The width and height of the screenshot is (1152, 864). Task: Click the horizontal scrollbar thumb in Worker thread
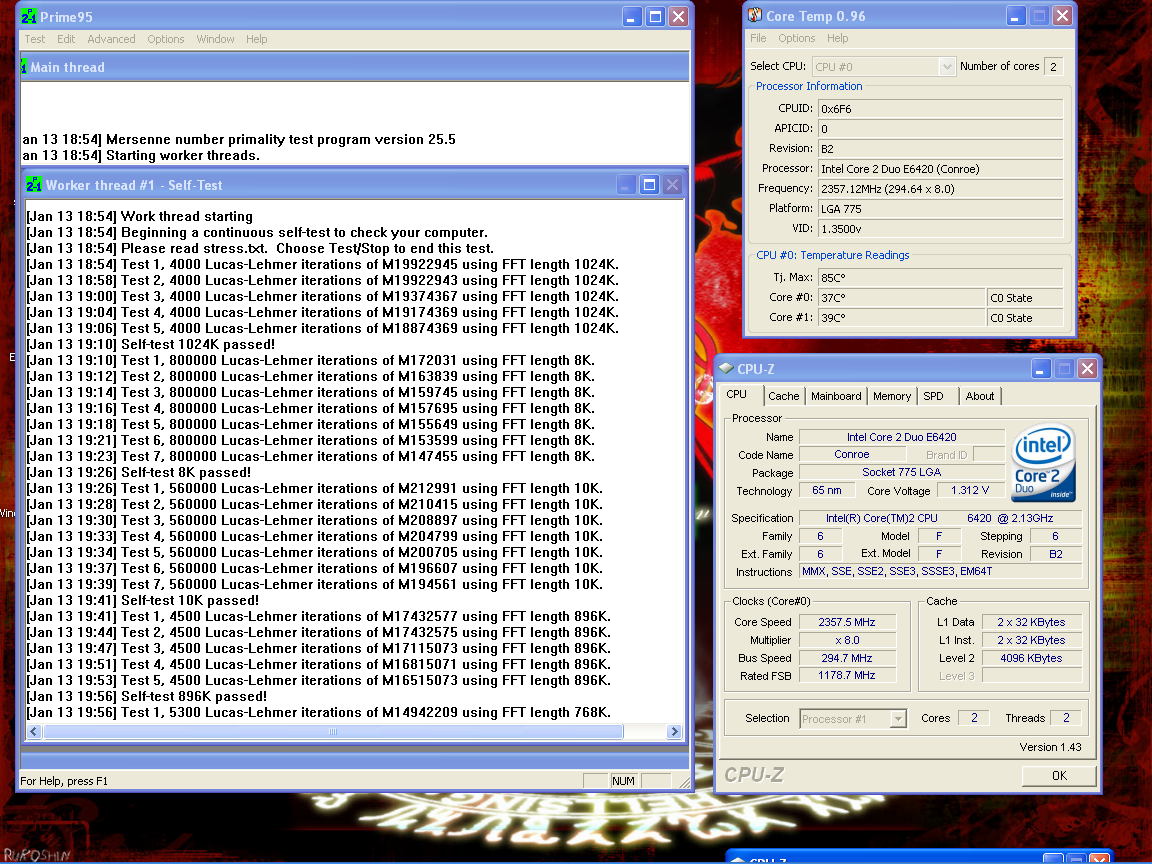(333, 732)
